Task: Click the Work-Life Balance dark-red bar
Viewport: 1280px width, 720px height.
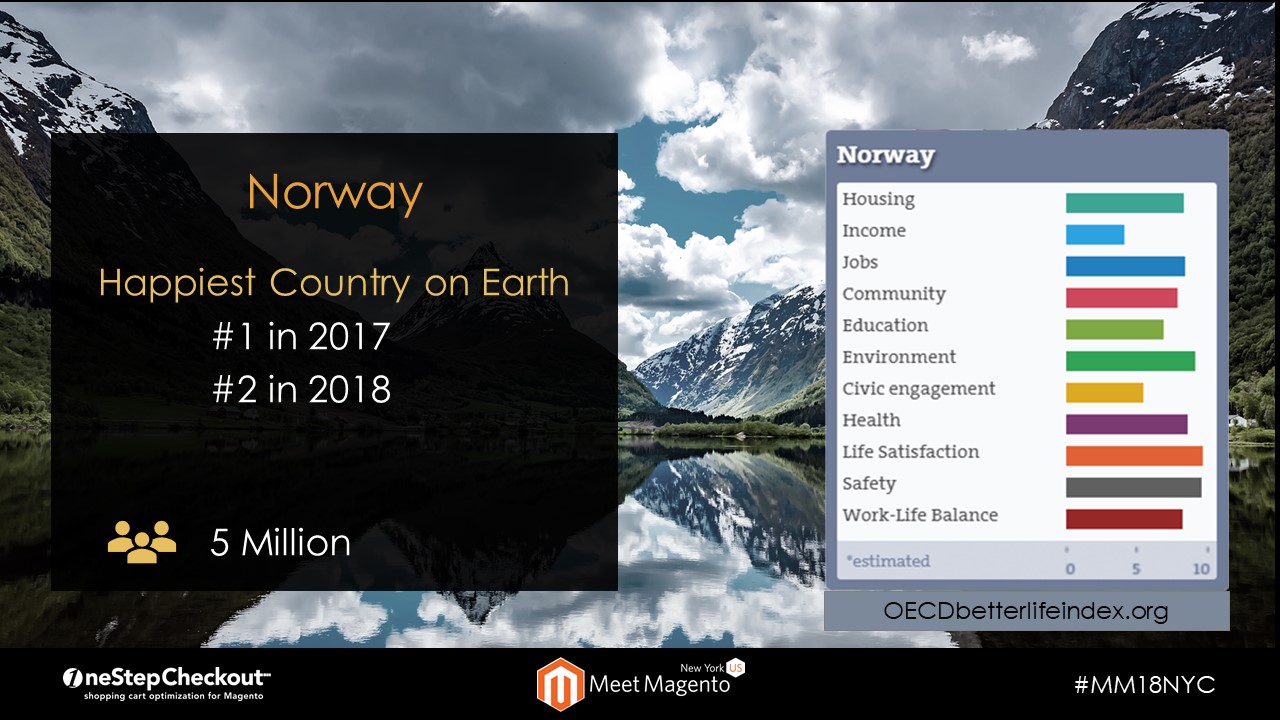Action: 1124,519
